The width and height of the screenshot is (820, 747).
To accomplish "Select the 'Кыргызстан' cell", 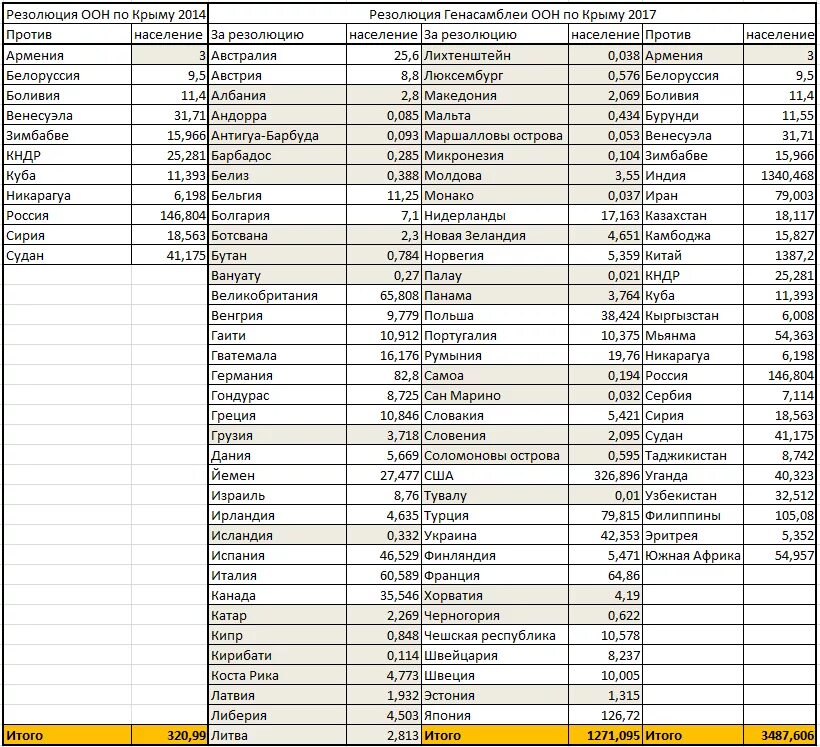I will coord(693,315).
